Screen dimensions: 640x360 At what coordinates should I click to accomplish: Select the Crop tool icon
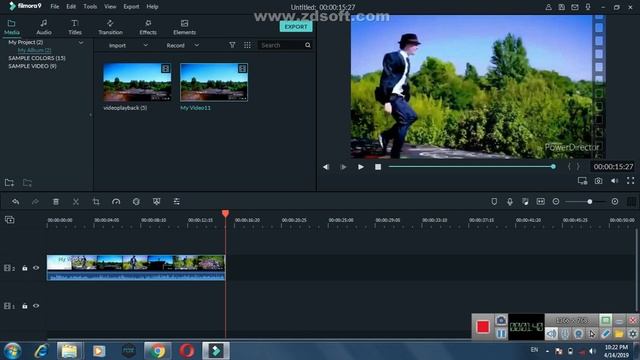96,202
